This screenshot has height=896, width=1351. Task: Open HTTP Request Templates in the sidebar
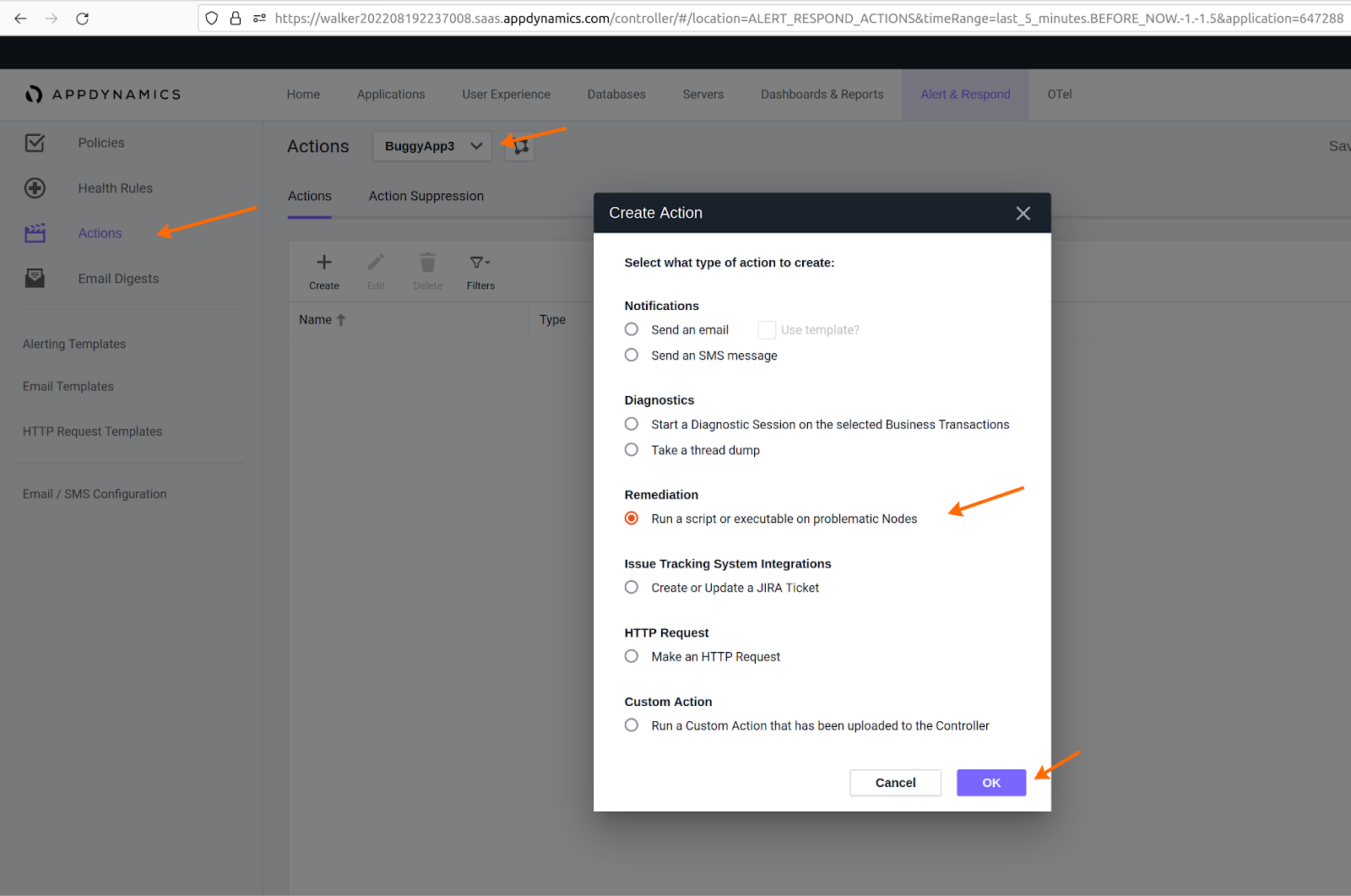[93, 432]
